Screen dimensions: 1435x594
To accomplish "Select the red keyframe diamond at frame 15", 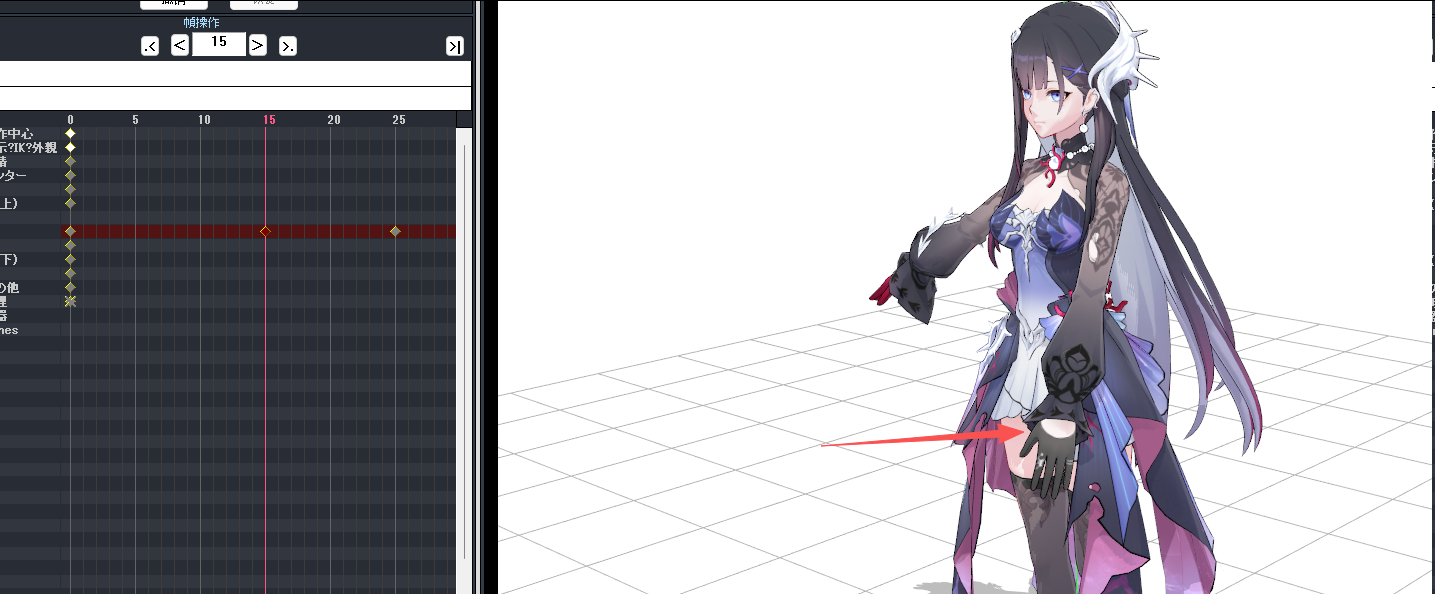I will point(265,231).
